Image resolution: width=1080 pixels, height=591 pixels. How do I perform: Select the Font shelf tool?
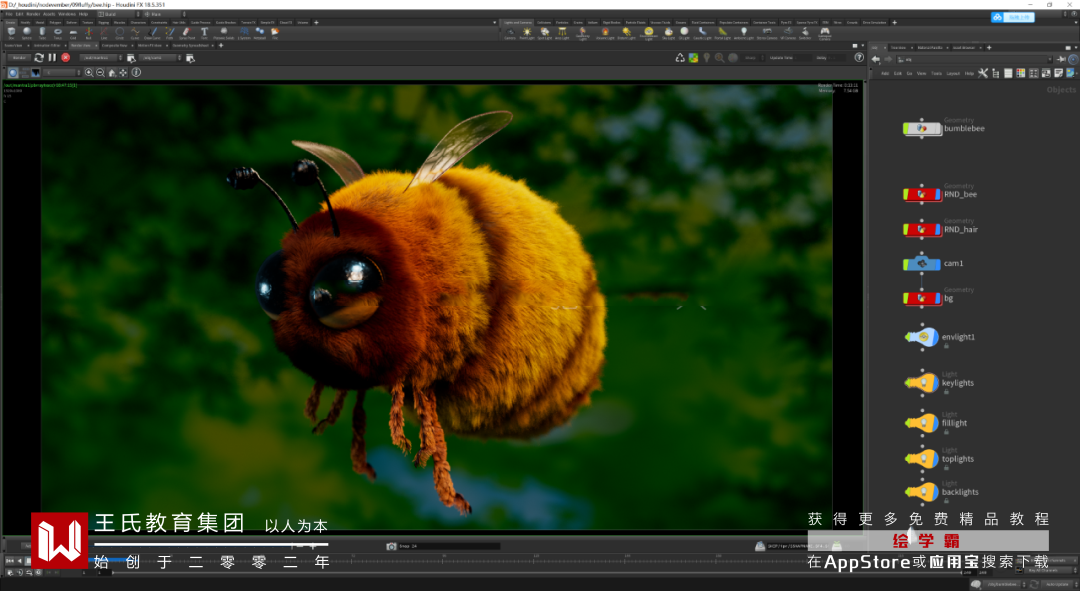205,32
